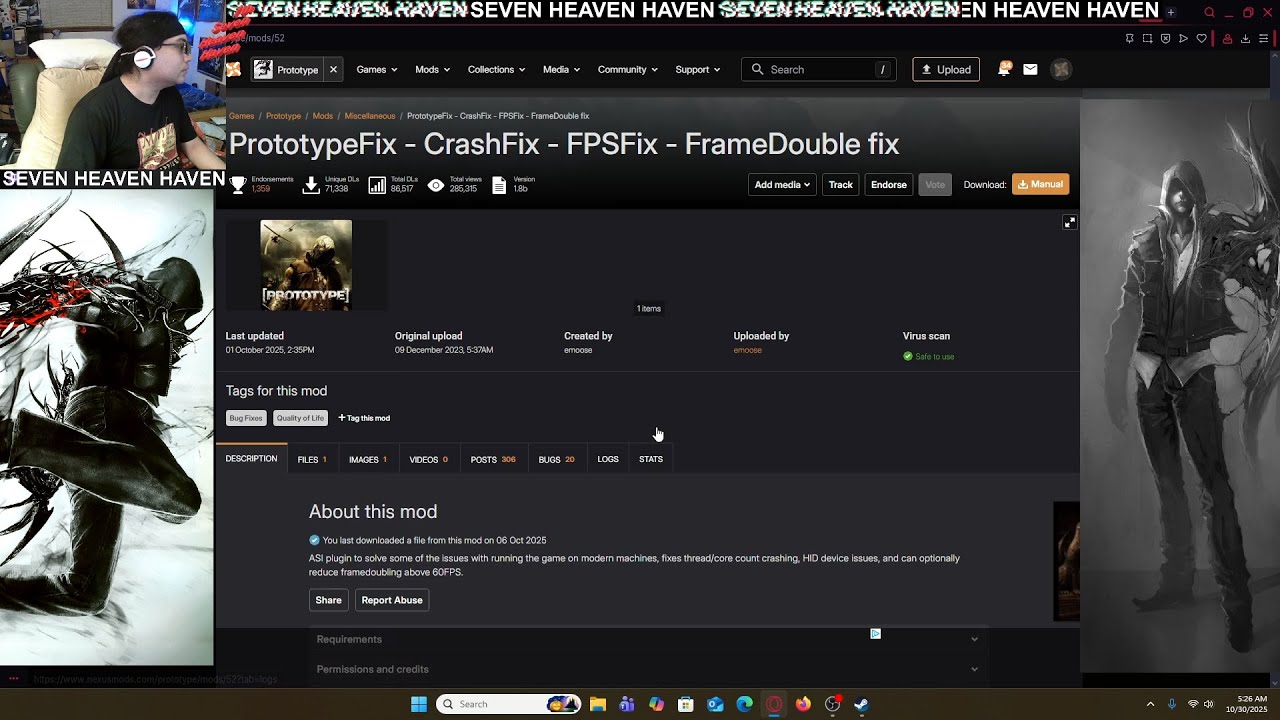1280x720 pixels.
Task: Expand the Media dropdown menu
Action: click(562, 70)
